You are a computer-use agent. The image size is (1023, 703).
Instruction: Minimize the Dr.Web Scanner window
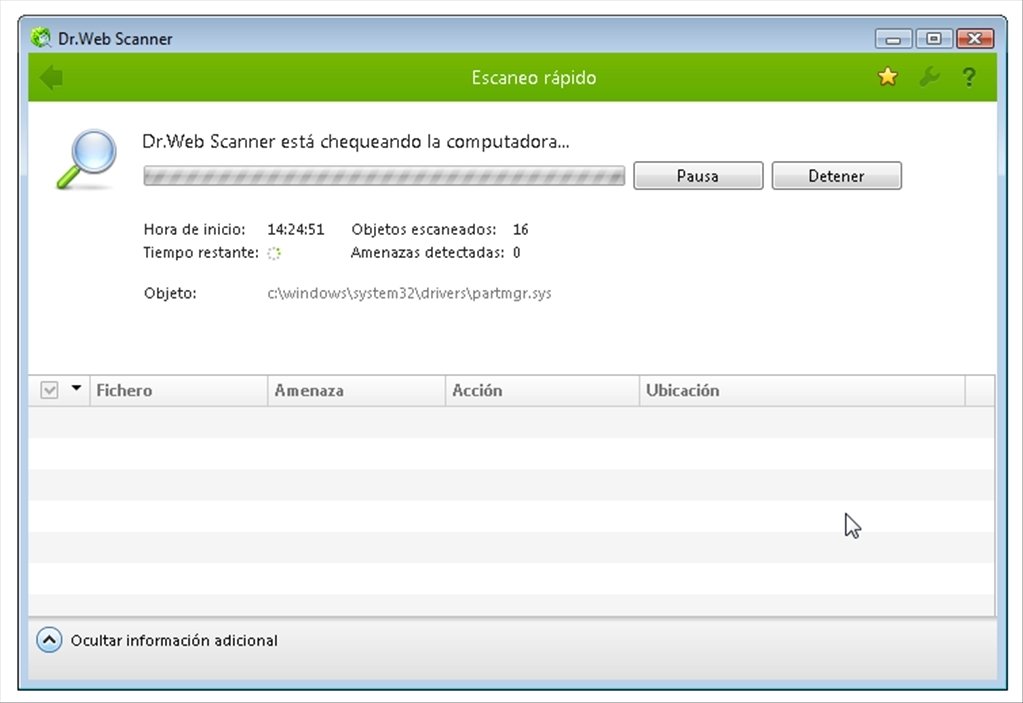pyautogui.click(x=894, y=38)
